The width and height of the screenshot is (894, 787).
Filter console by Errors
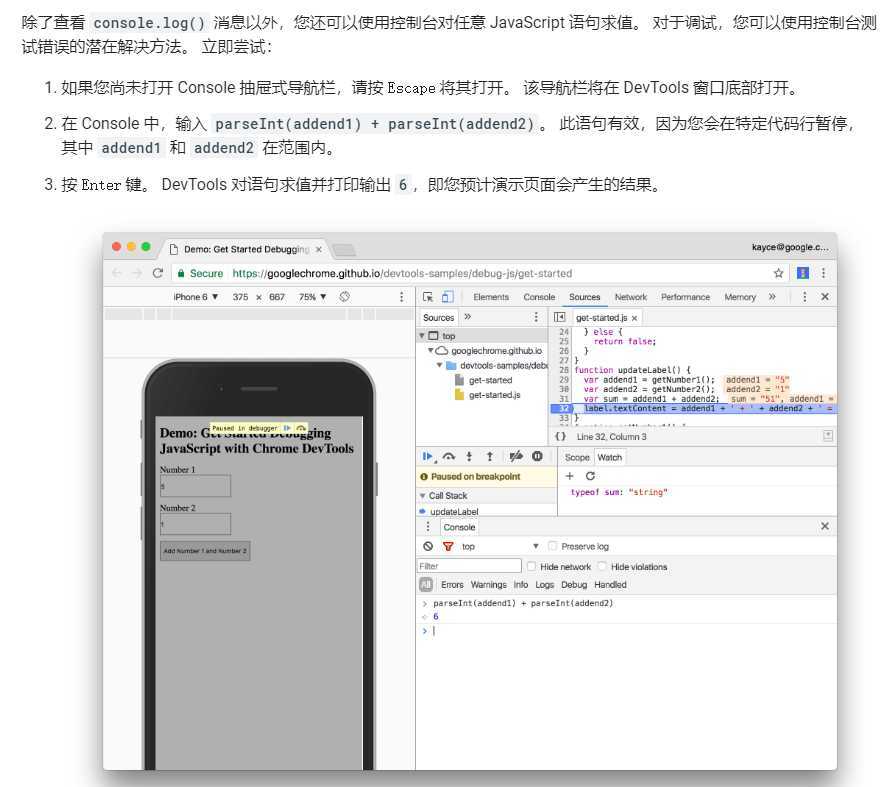pos(452,585)
